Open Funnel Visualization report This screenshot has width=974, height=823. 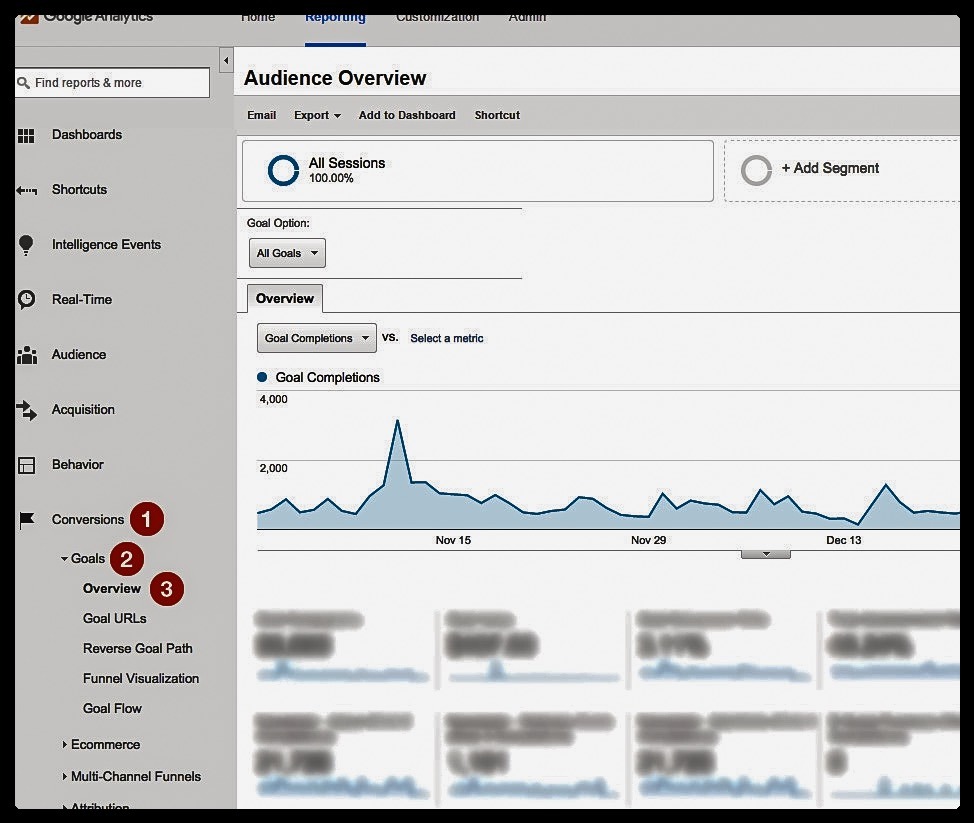(x=141, y=678)
